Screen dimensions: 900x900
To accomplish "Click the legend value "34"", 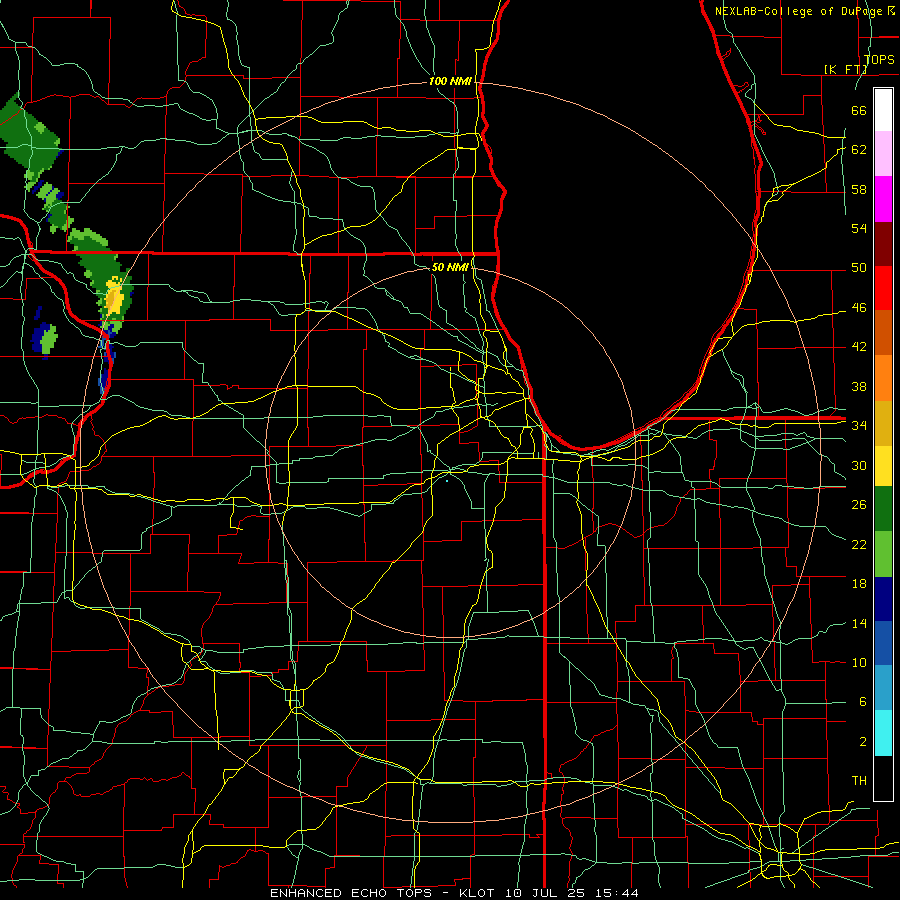I will pyautogui.click(x=859, y=425).
